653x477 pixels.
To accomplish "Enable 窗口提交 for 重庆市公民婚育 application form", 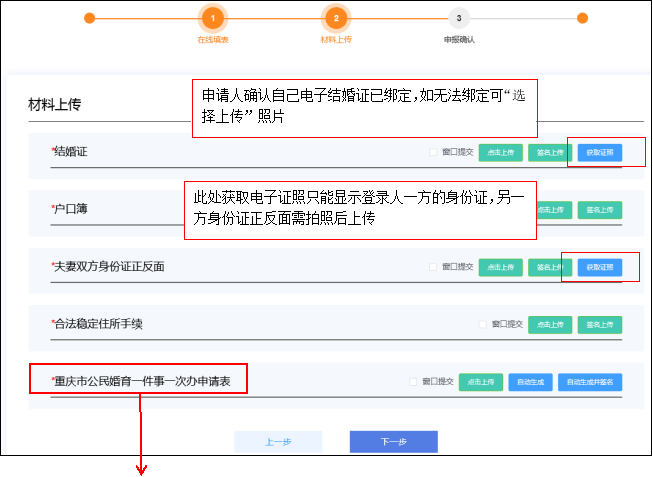I will coord(414,381).
